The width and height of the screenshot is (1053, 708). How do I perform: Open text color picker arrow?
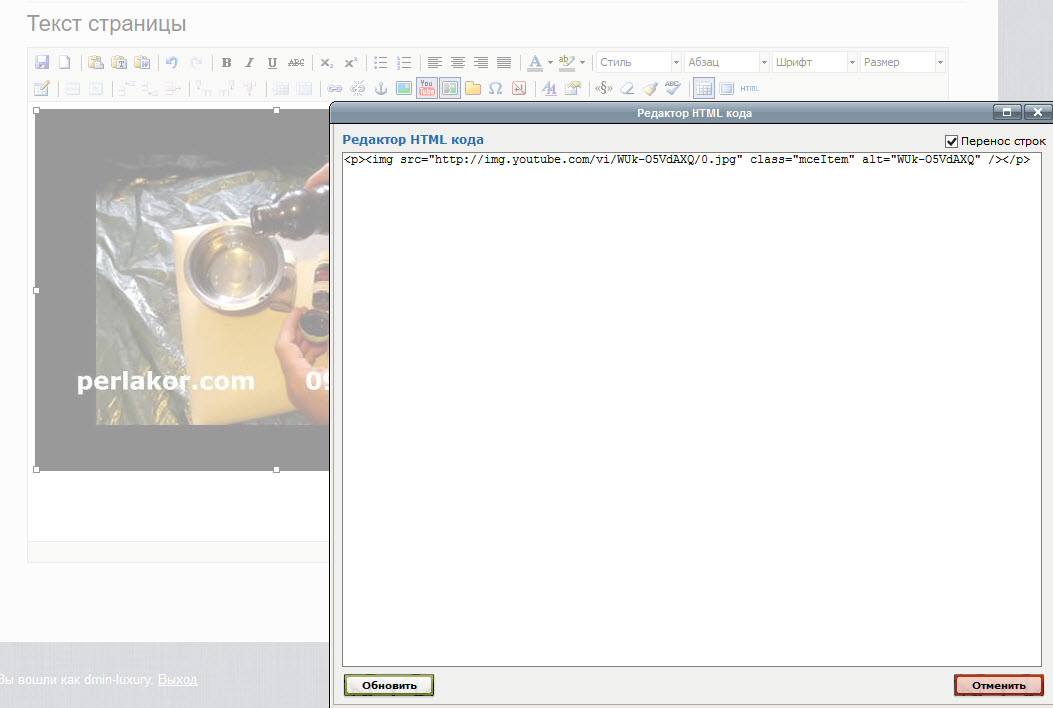550,62
